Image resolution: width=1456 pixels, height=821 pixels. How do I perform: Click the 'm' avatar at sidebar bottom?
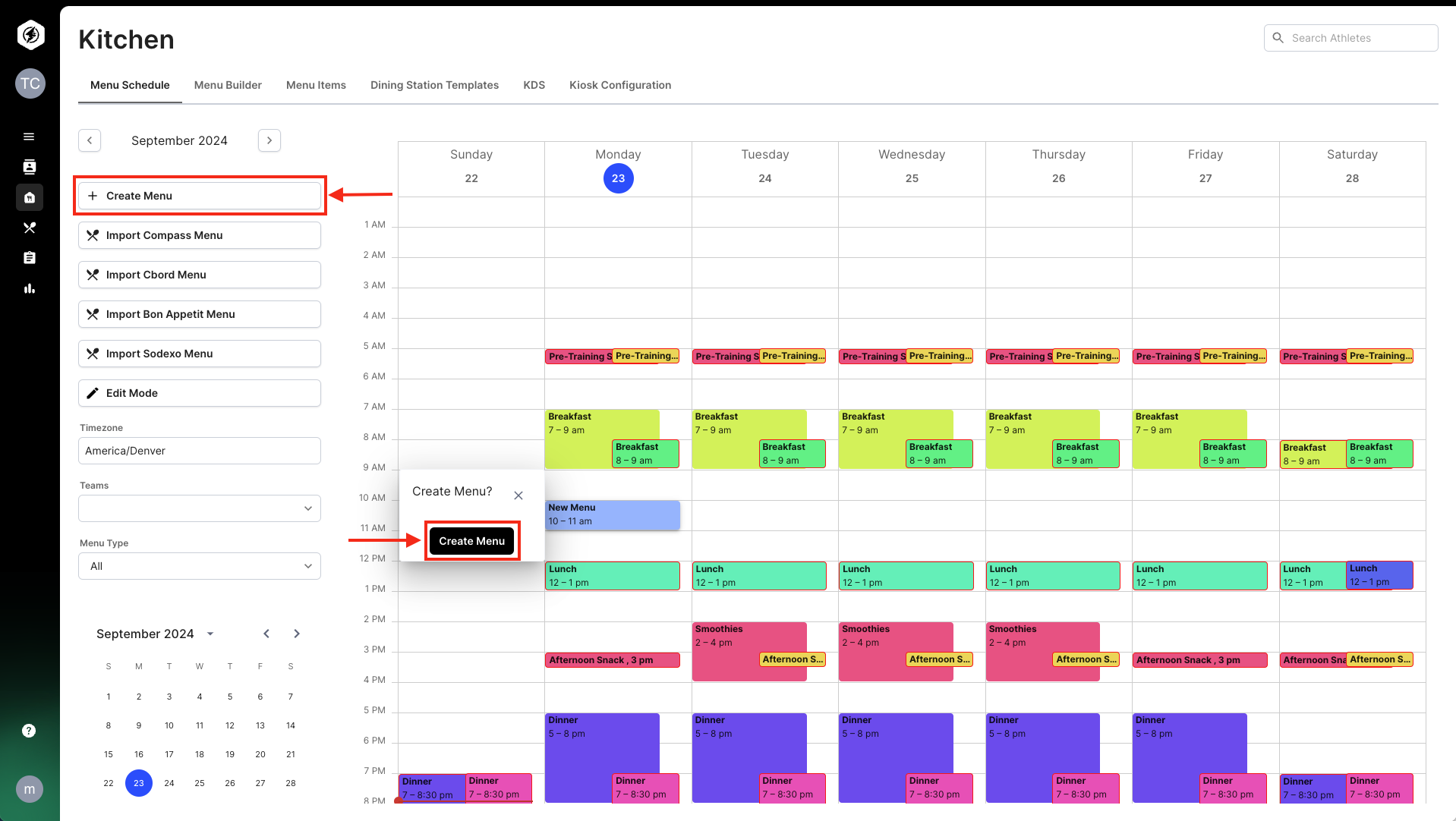click(x=30, y=789)
